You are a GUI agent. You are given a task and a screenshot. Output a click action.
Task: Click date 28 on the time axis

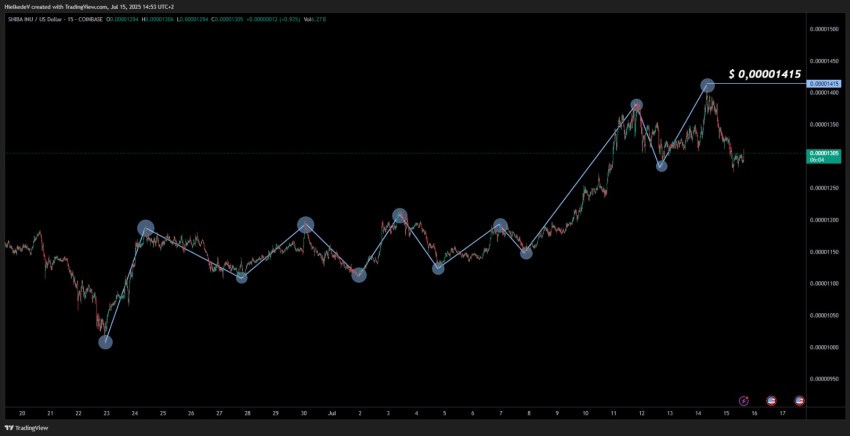247,413
